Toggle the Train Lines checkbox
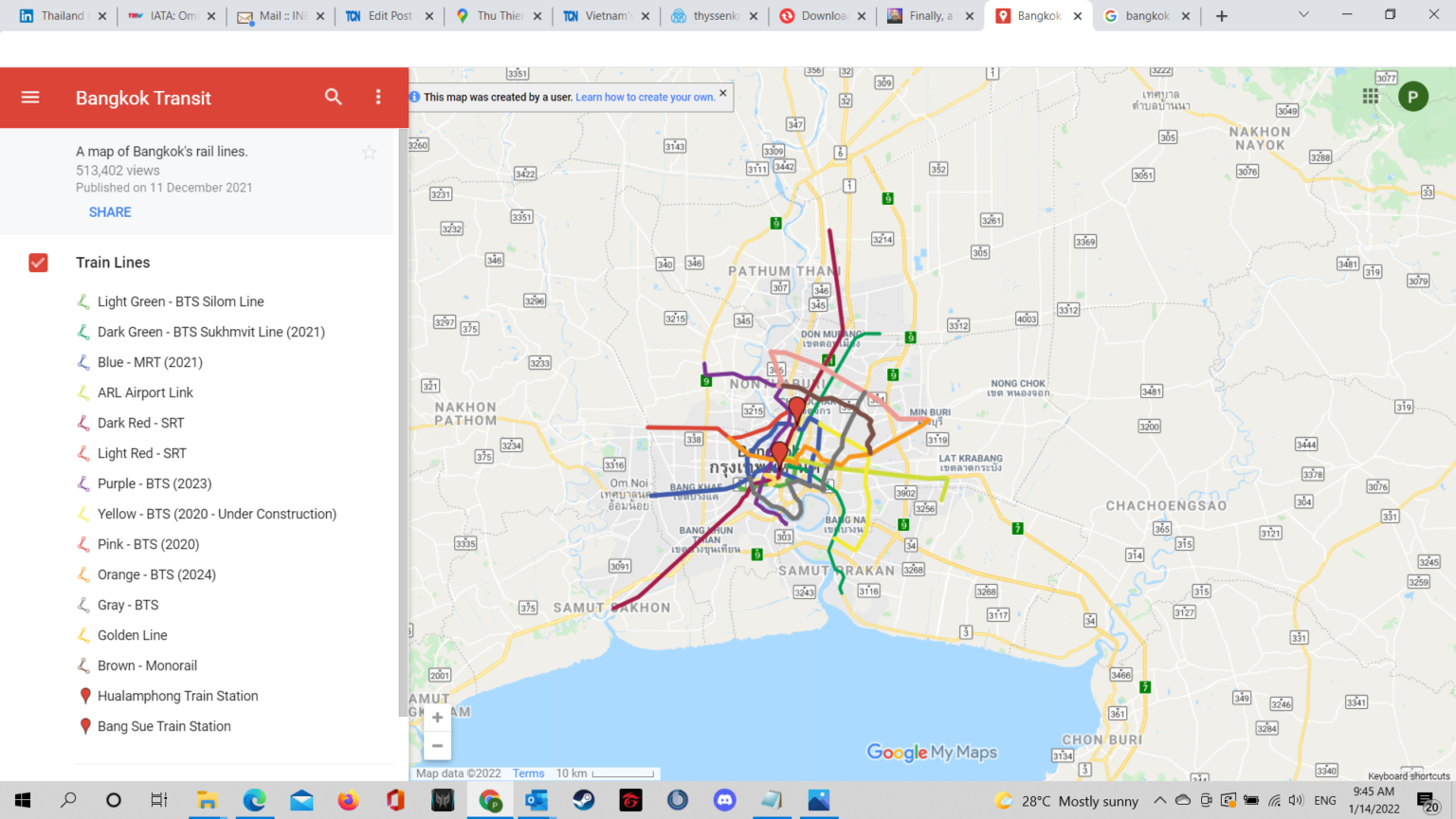Image resolution: width=1456 pixels, height=819 pixels. point(38,263)
